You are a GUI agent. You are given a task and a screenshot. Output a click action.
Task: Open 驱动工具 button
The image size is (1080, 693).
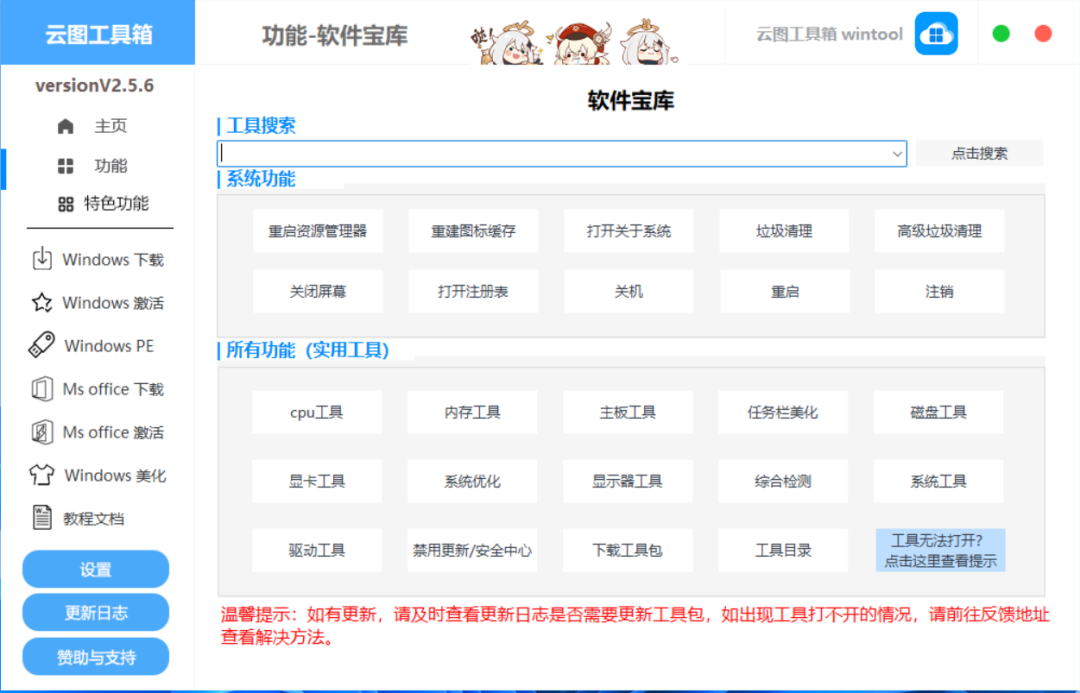(x=317, y=550)
